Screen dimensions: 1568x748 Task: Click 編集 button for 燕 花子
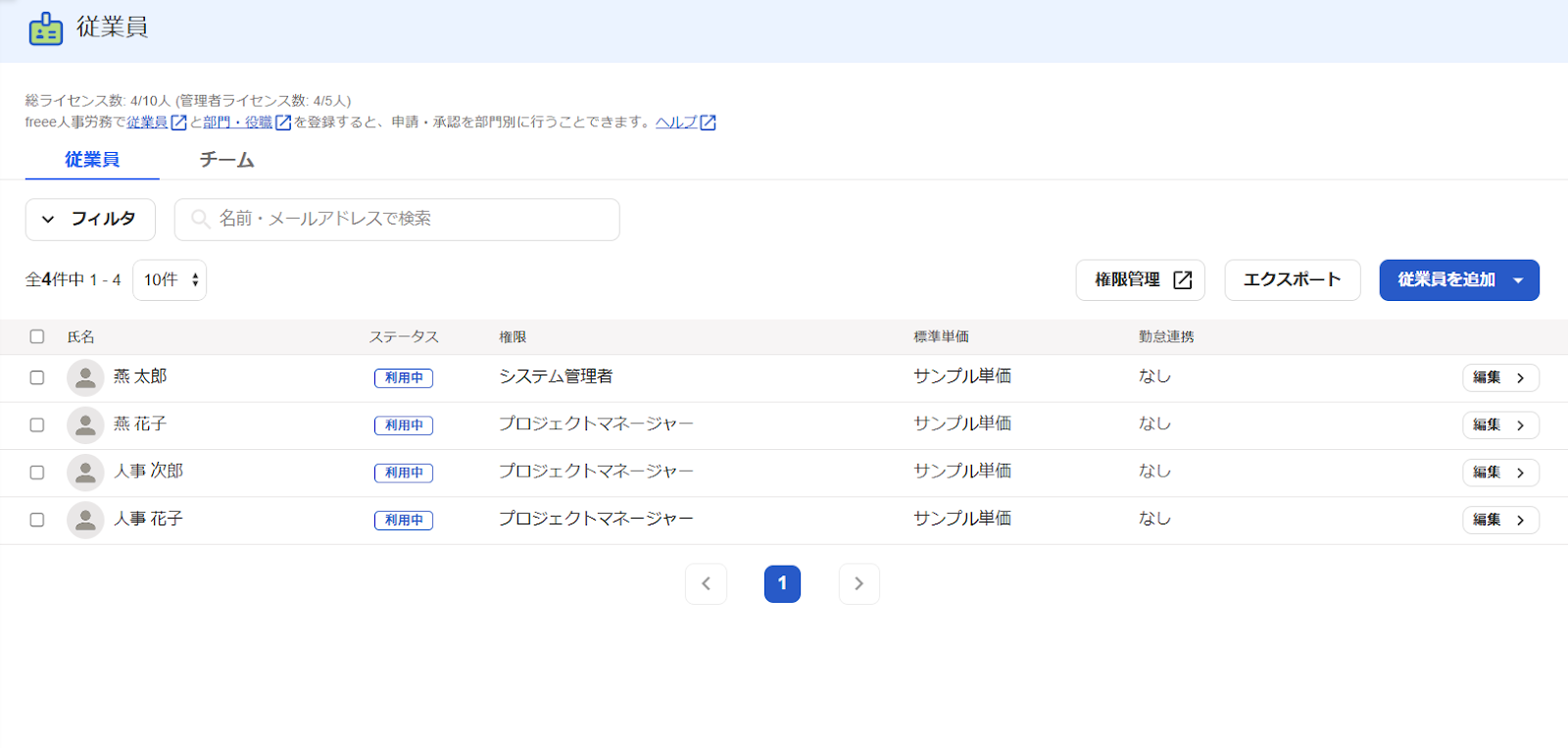[x=1500, y=424]
